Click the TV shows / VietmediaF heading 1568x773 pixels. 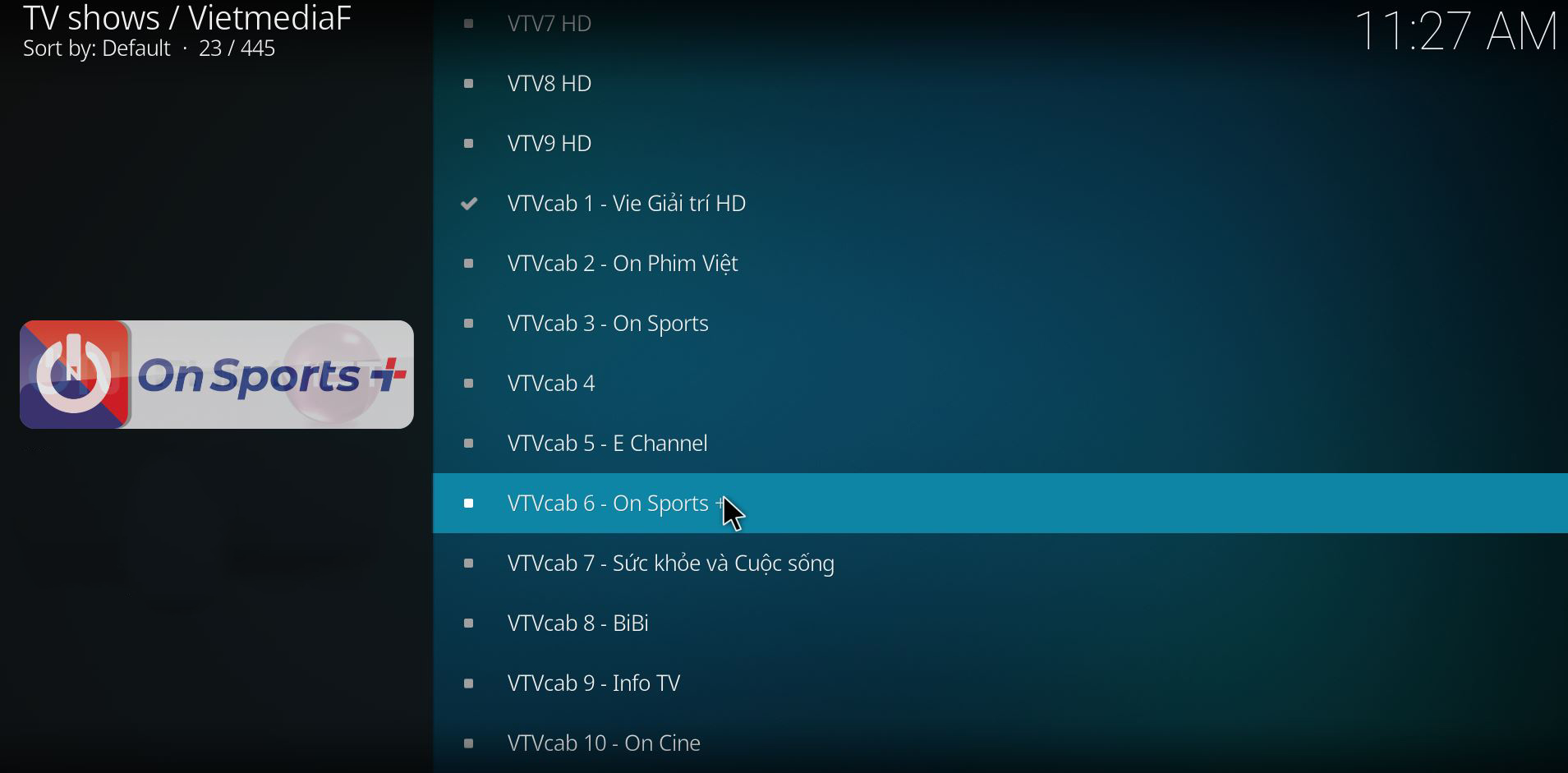187,17
